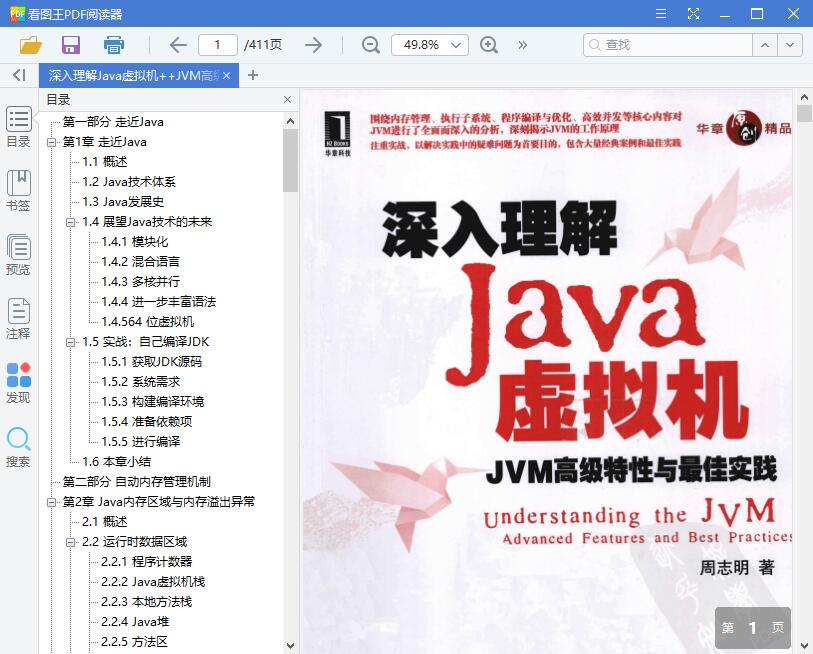Screen dimensions: 813x654
Task: Close the 目录 panel
Action: coord(288,100)
